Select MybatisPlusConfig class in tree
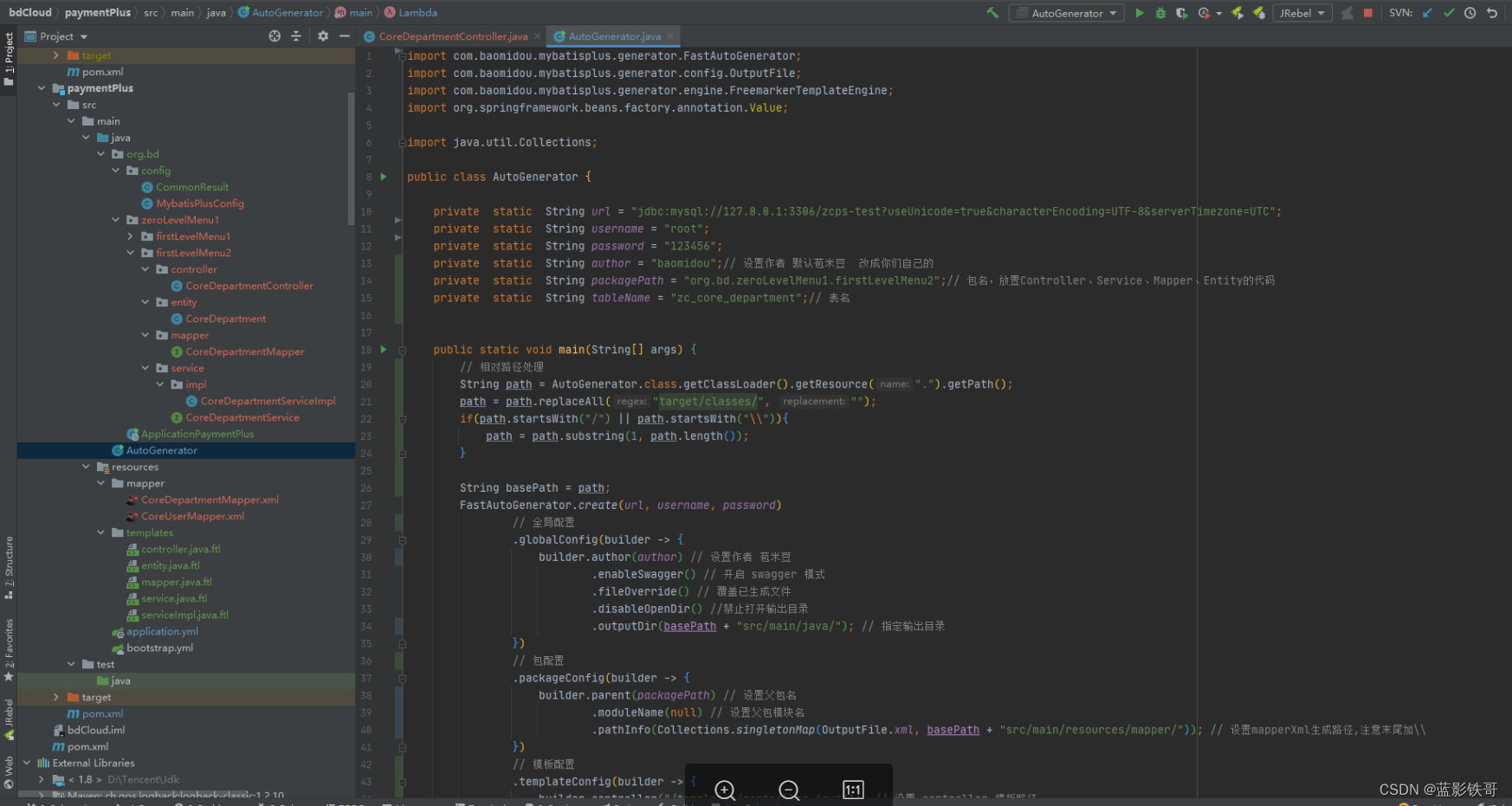1512x806 pixels. click(200, 203)
